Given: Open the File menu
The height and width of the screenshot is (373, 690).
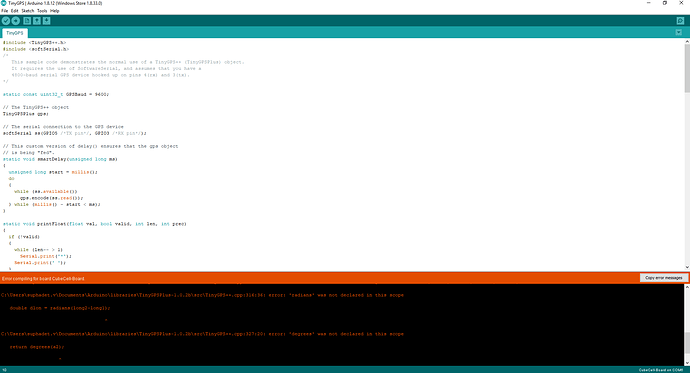Looking at the screenshot, I should [5, 11].
